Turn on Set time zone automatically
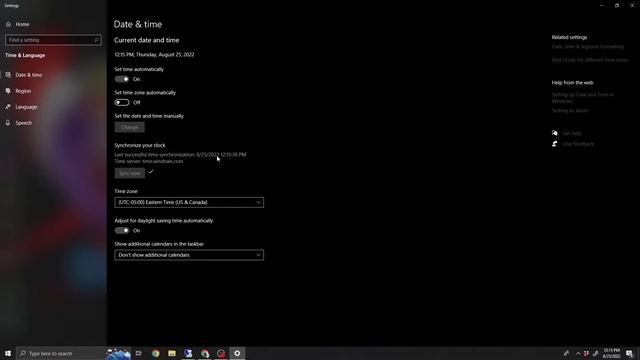Image resolution: width=640 pixels, height=360 pixels. point(122,102)
